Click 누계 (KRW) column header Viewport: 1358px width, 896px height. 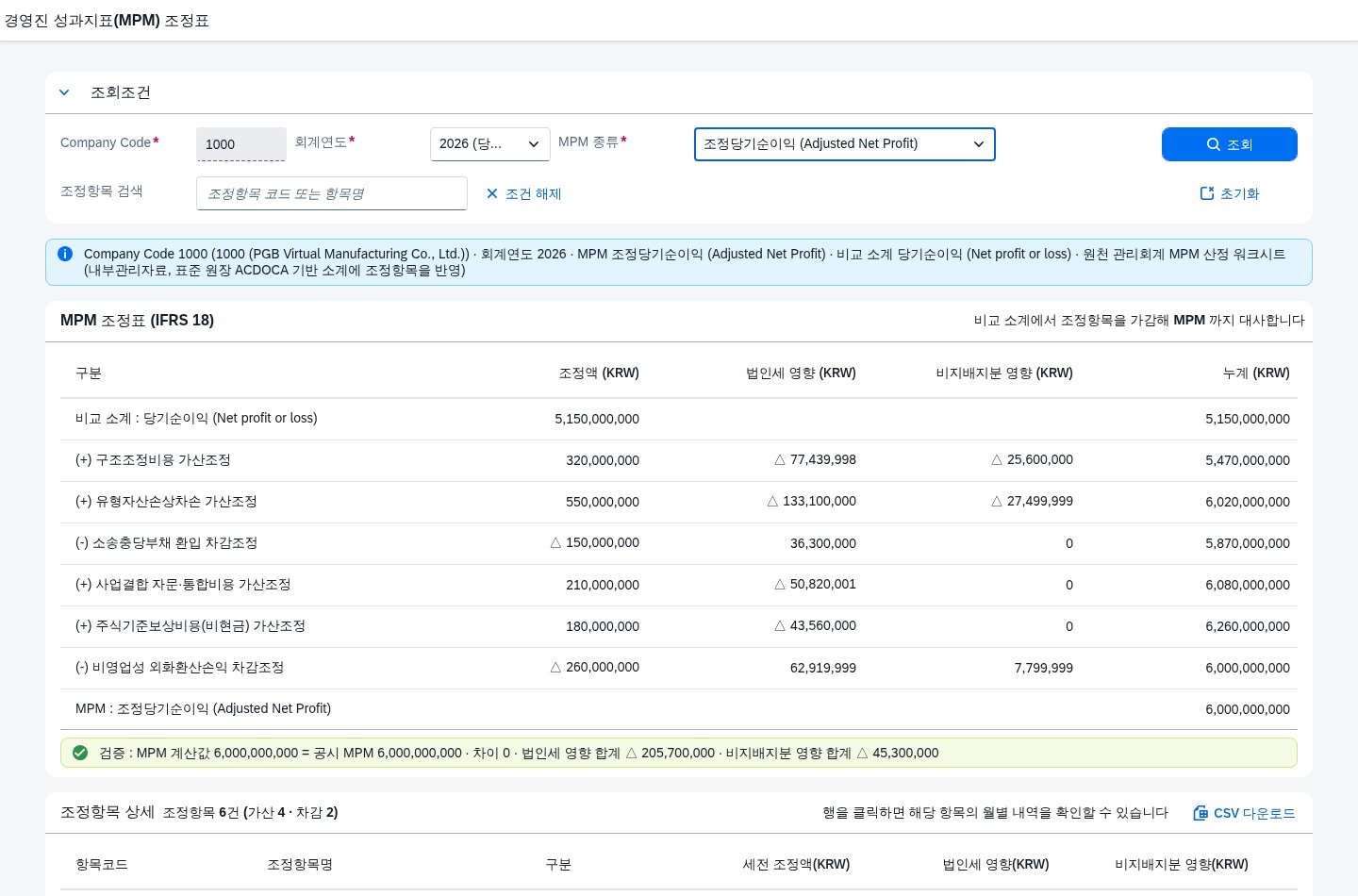coord(1256,373)
